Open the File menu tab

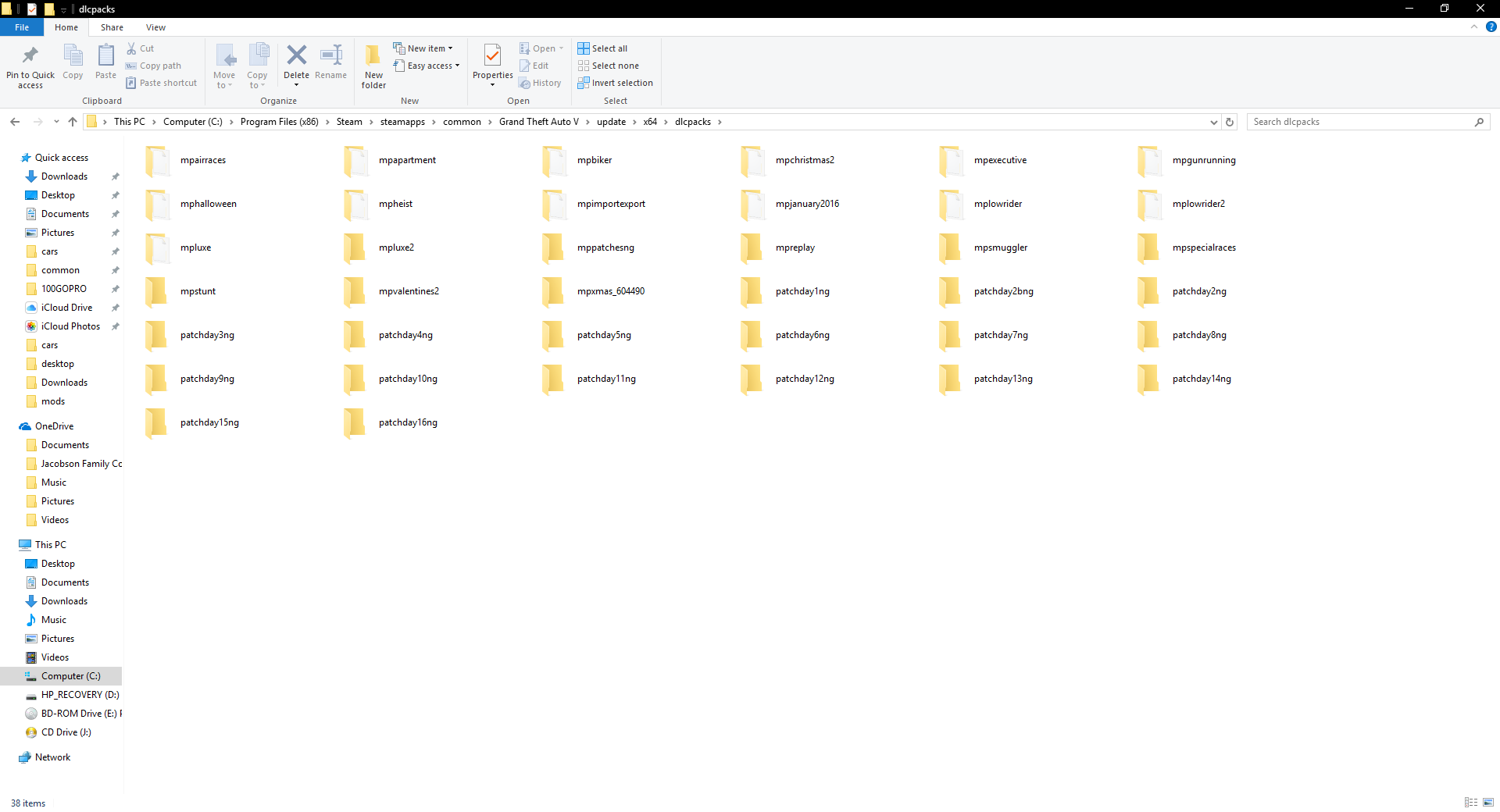(22, 27)
